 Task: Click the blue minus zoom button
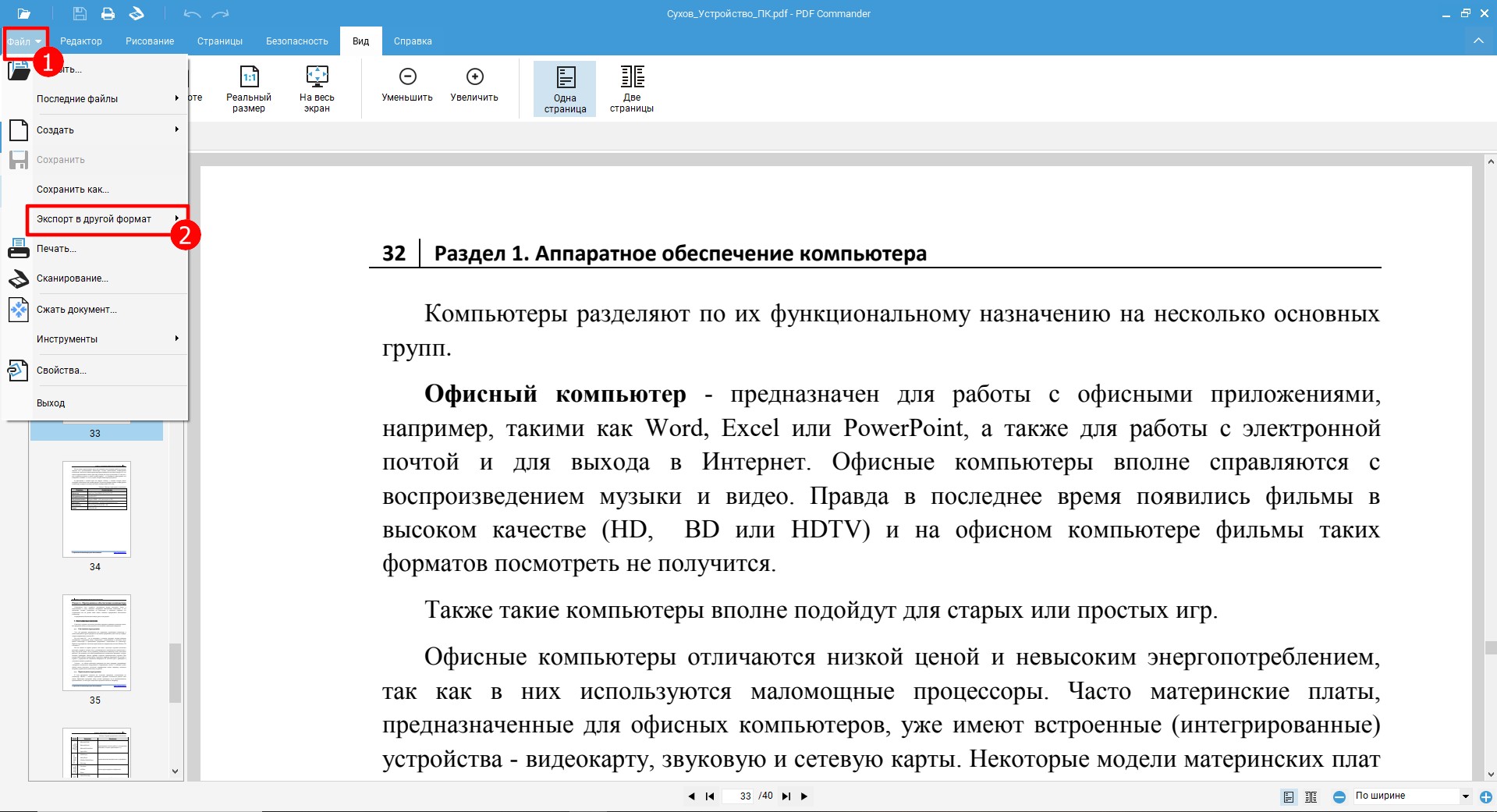[x=1339, y=797]
